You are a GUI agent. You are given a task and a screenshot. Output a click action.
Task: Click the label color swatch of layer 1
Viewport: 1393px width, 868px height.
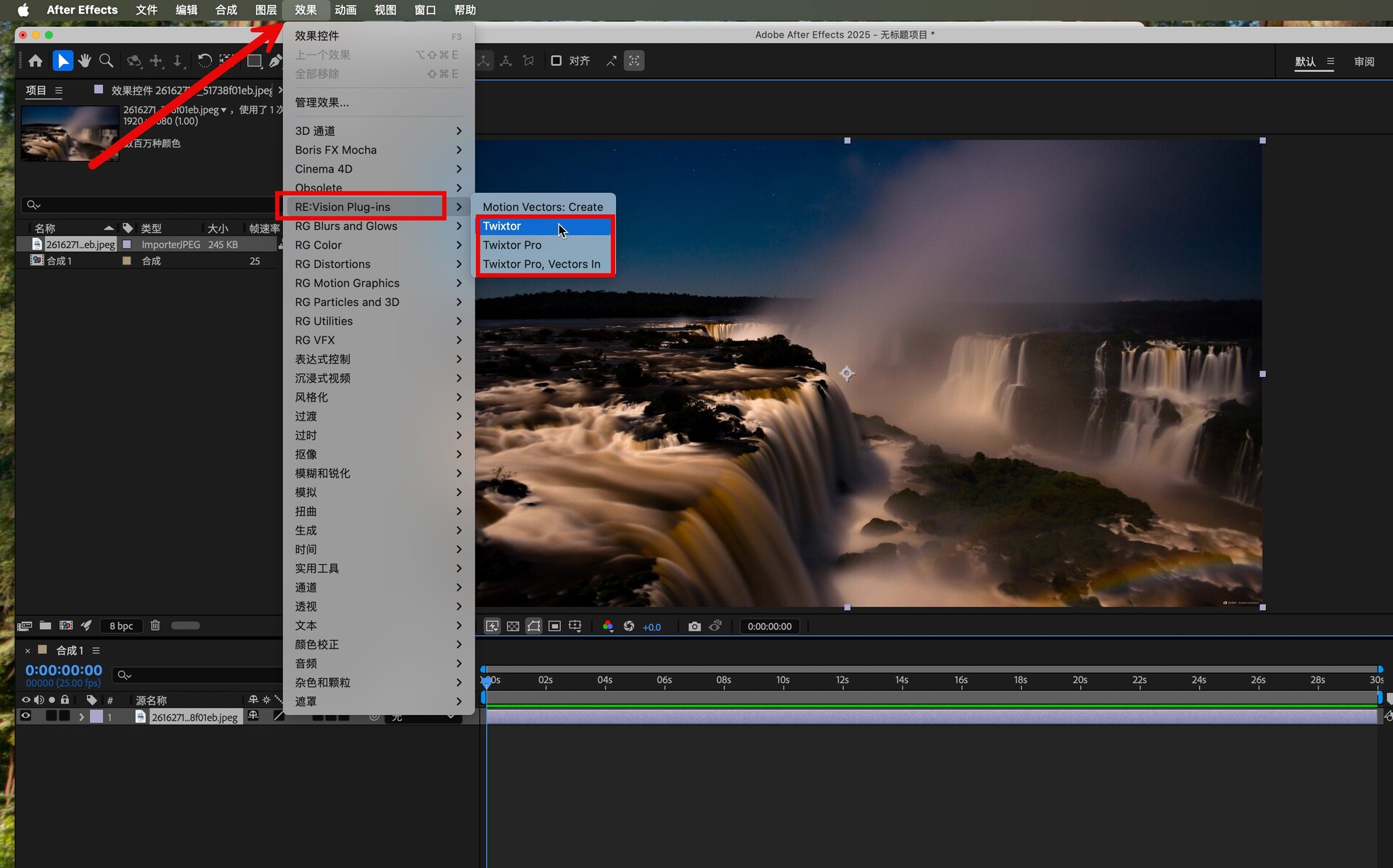point(96,716)
